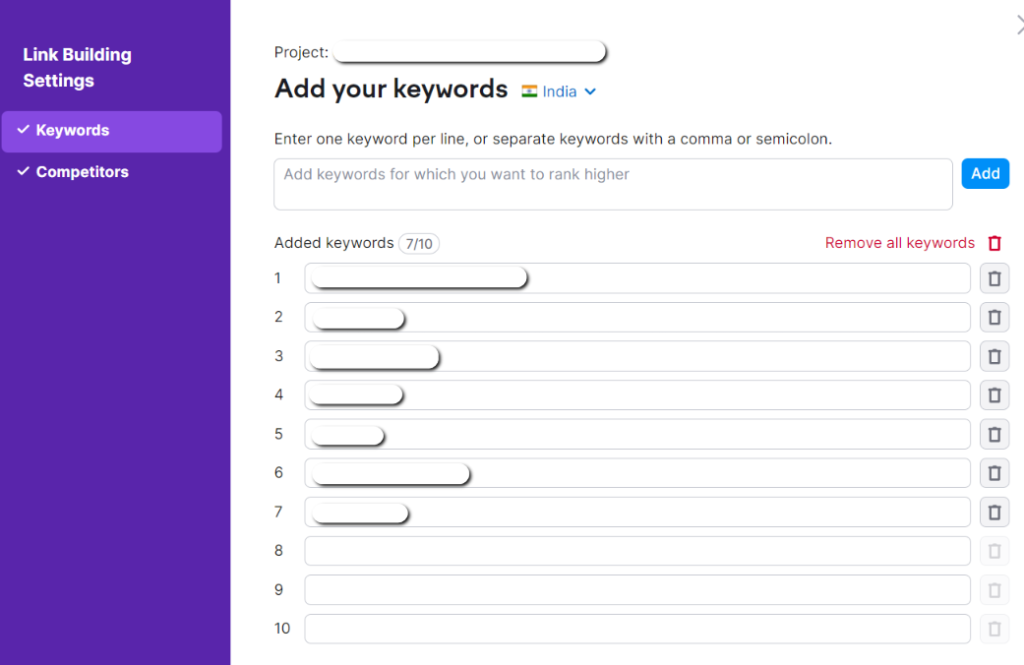Click the red trash icon beside Remove all keywords
Screen dimensions: 1024x665
[995, 243]
